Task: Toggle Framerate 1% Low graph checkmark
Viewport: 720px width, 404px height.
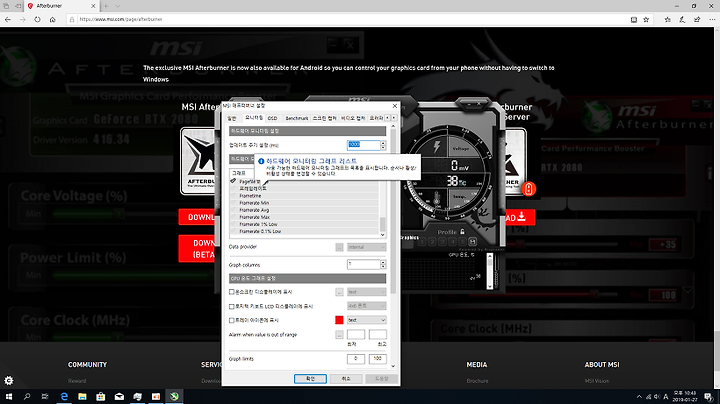Action: 233,224
